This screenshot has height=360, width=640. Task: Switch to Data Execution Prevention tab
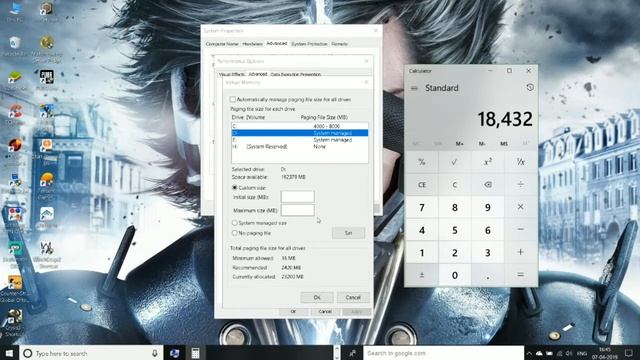(x=296, y=74)
